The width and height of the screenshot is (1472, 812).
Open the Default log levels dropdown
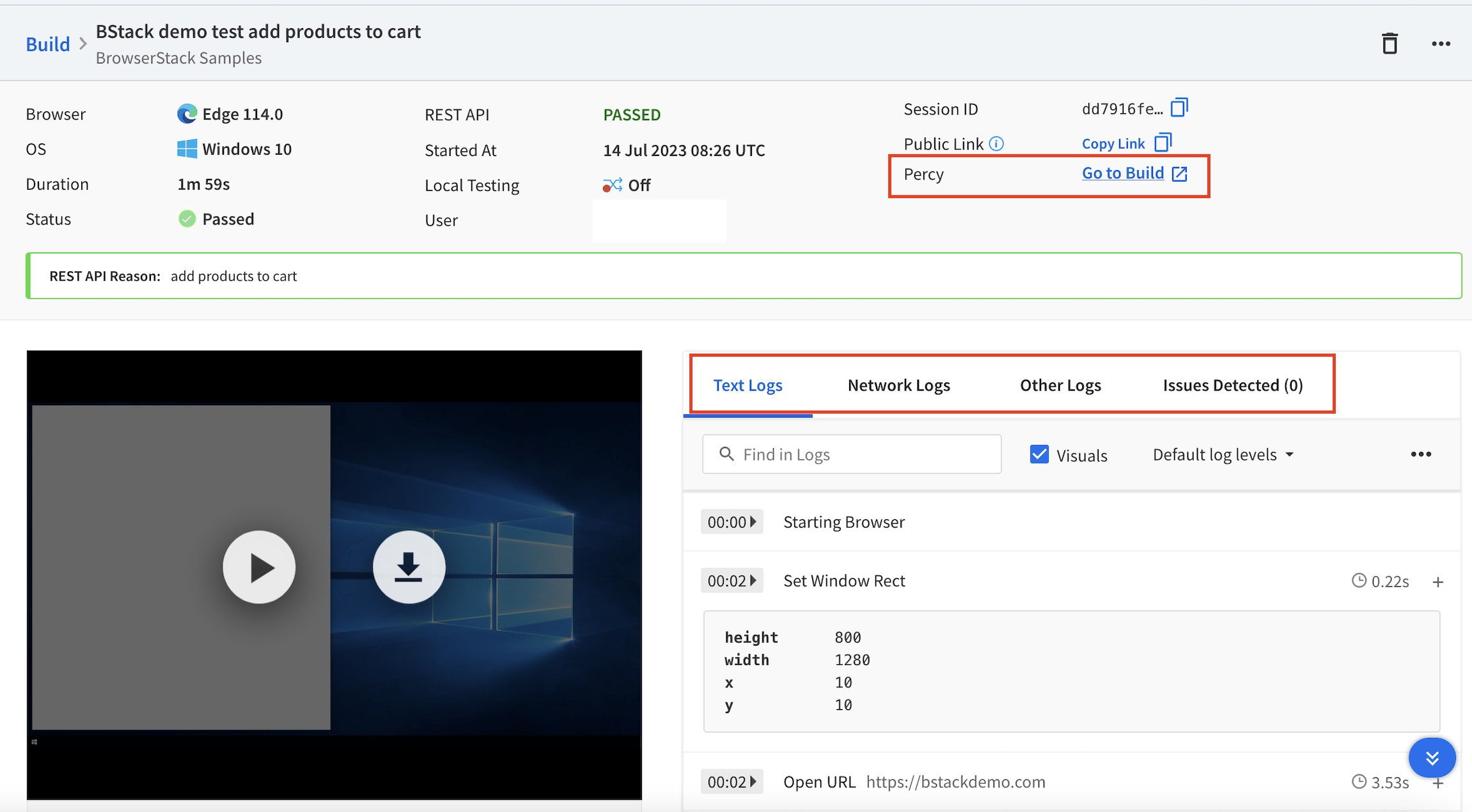click(1223, 455)
